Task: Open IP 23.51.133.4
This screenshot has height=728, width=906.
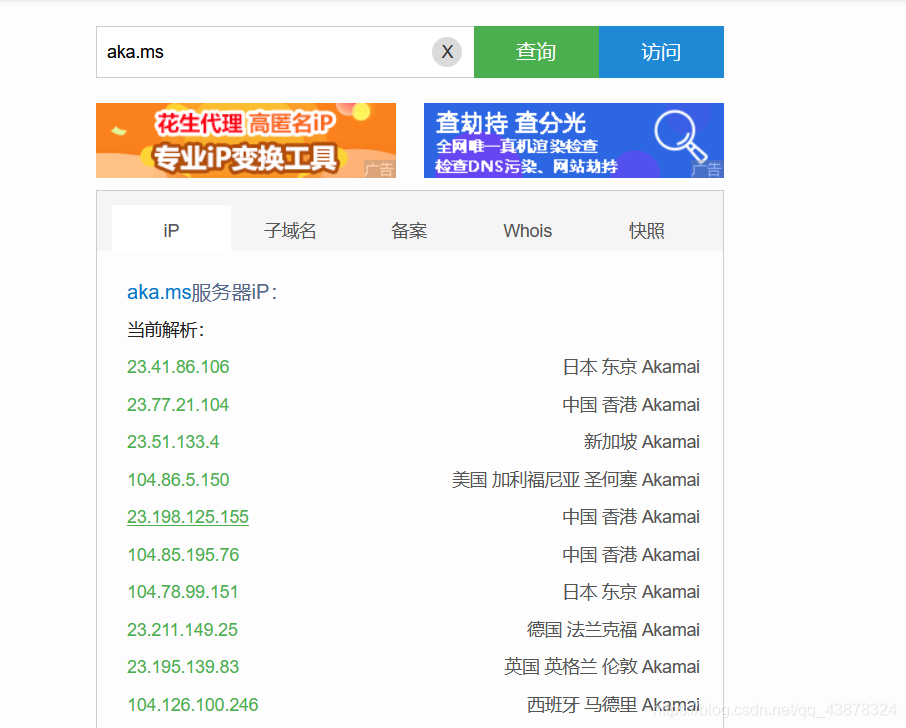Action: [x=173, y=442]
